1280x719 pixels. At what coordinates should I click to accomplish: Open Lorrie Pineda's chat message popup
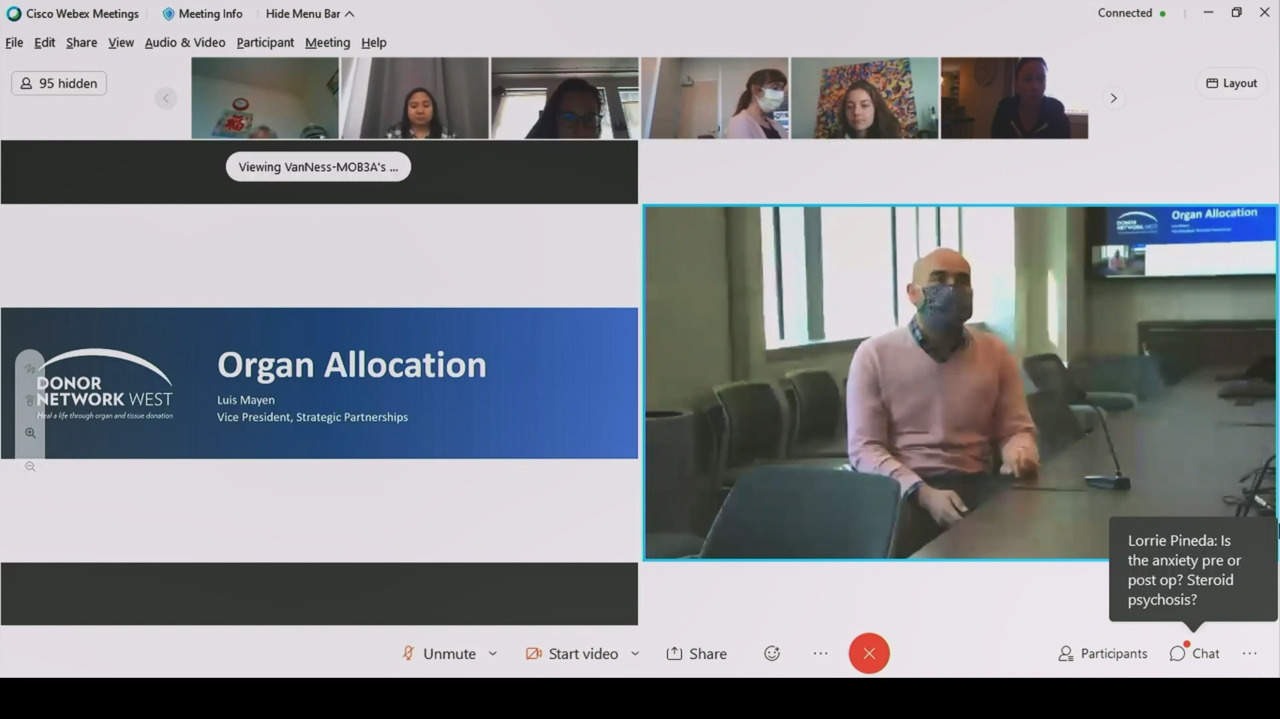pyautogui.click(x=1193, y=570)
